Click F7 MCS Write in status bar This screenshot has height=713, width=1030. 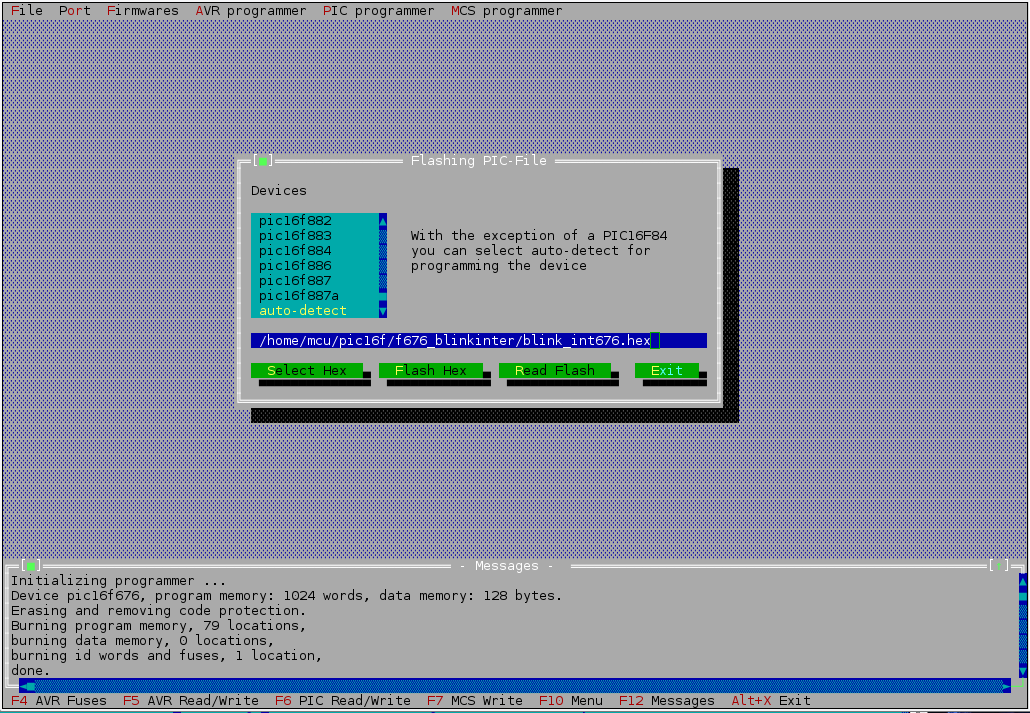pyautogui.click(x=475, y=701)
